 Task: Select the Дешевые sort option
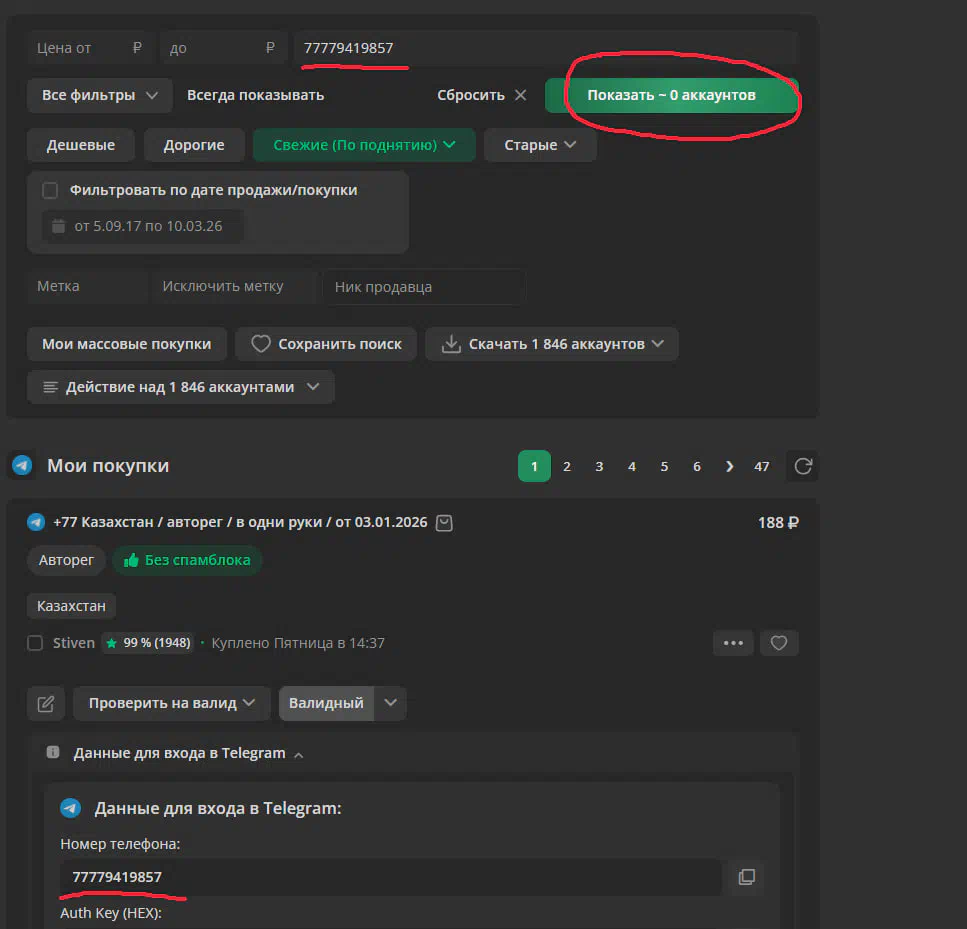[81, 145]
